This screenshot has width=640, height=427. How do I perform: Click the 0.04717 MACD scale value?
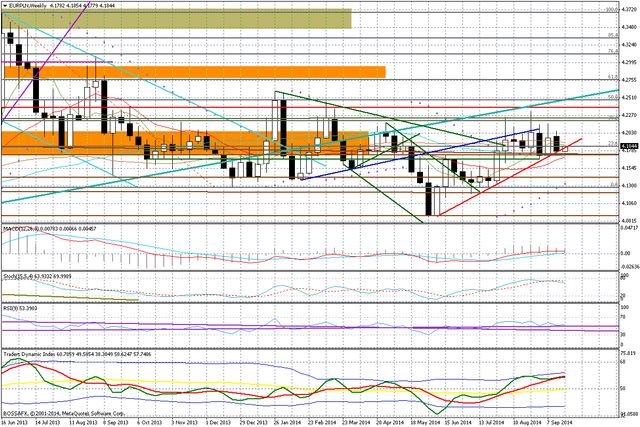[x=628, y=229]
